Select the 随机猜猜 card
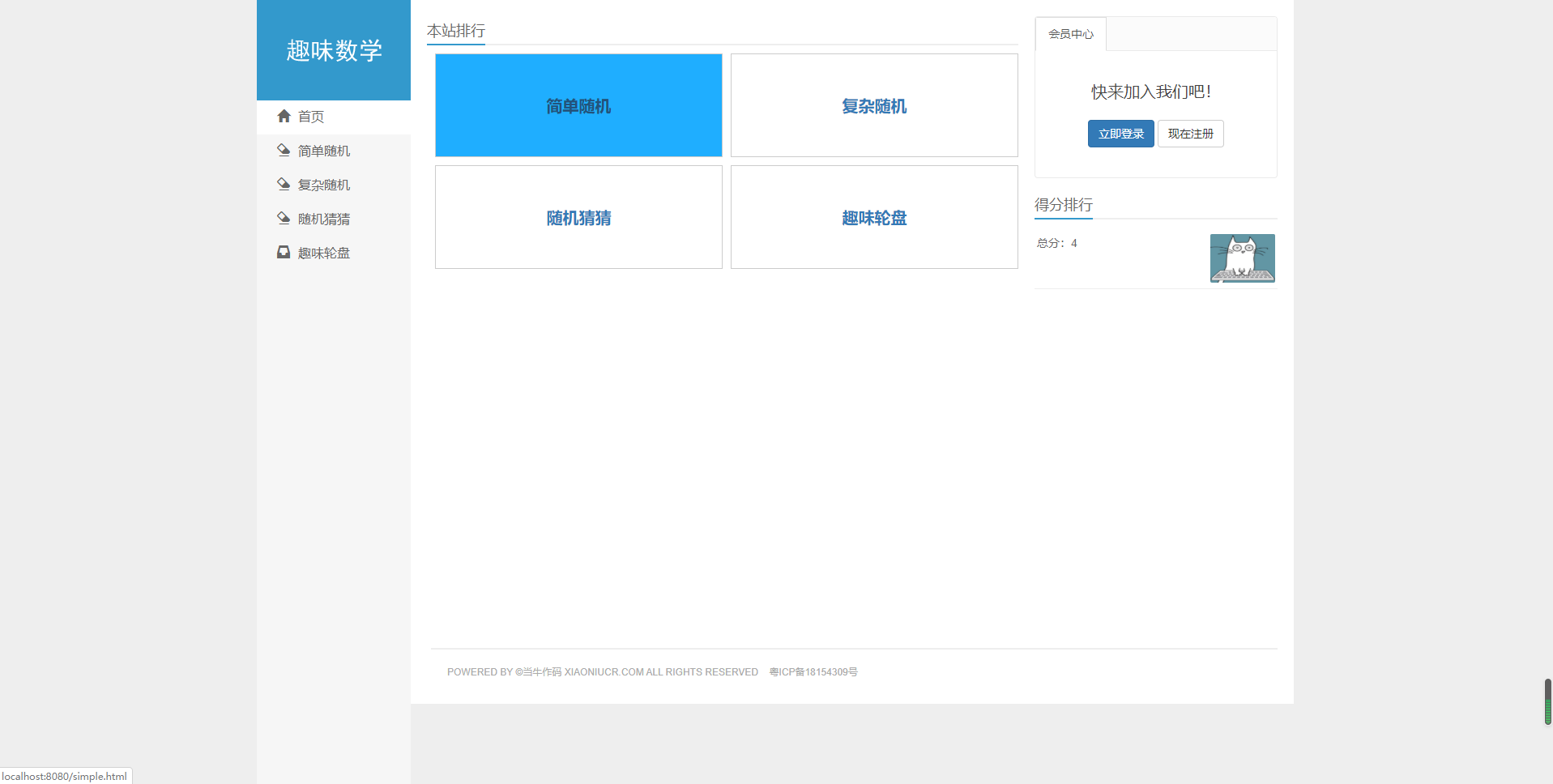This screenshot has height=784, width=1553. (578, 217)
